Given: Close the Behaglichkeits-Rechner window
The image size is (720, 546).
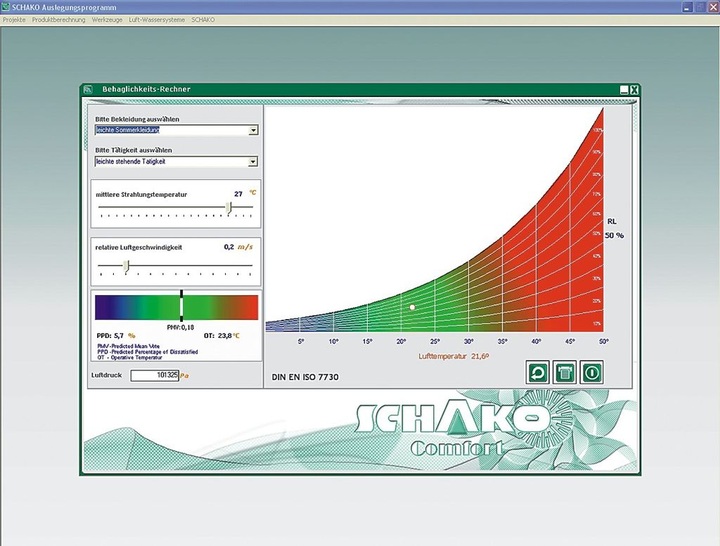Looking at the screenshot, I should click(633, 90).
